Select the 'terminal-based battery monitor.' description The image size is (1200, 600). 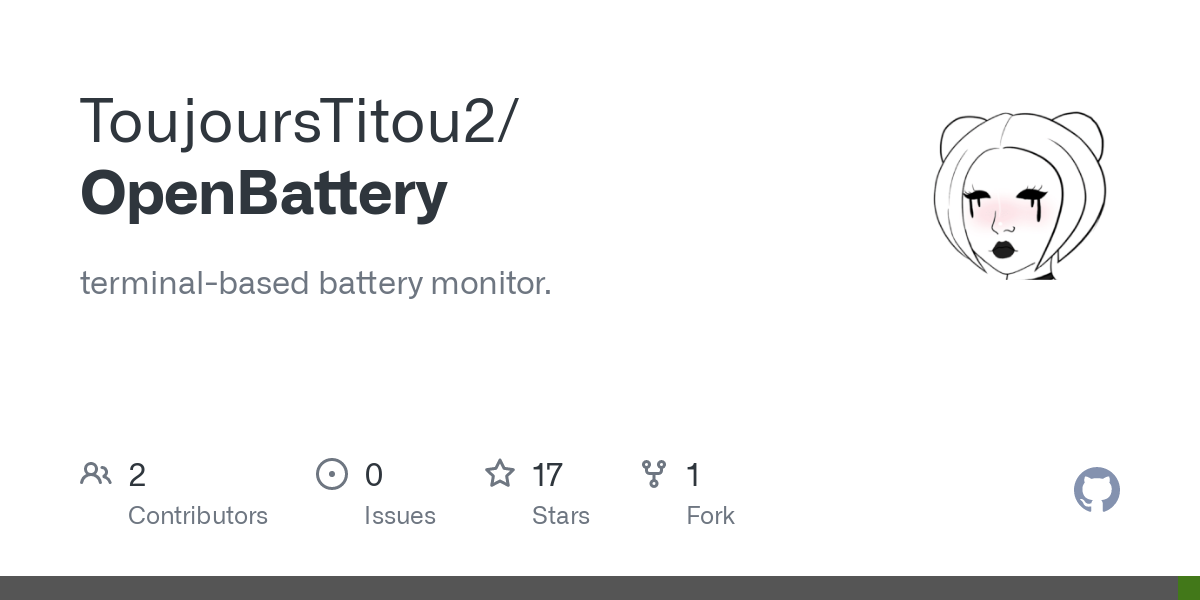tap(316, 284)
